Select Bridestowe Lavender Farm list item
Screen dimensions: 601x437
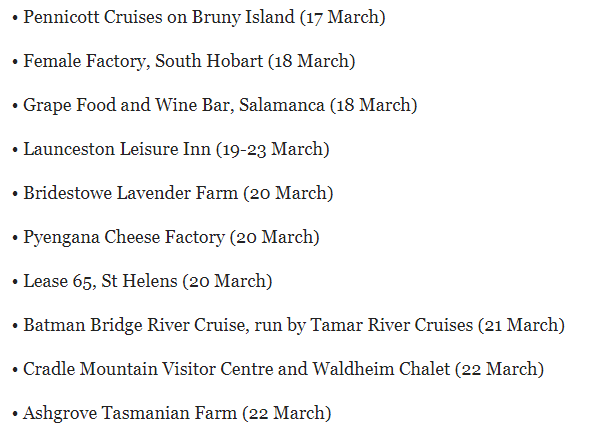(172, 193)
